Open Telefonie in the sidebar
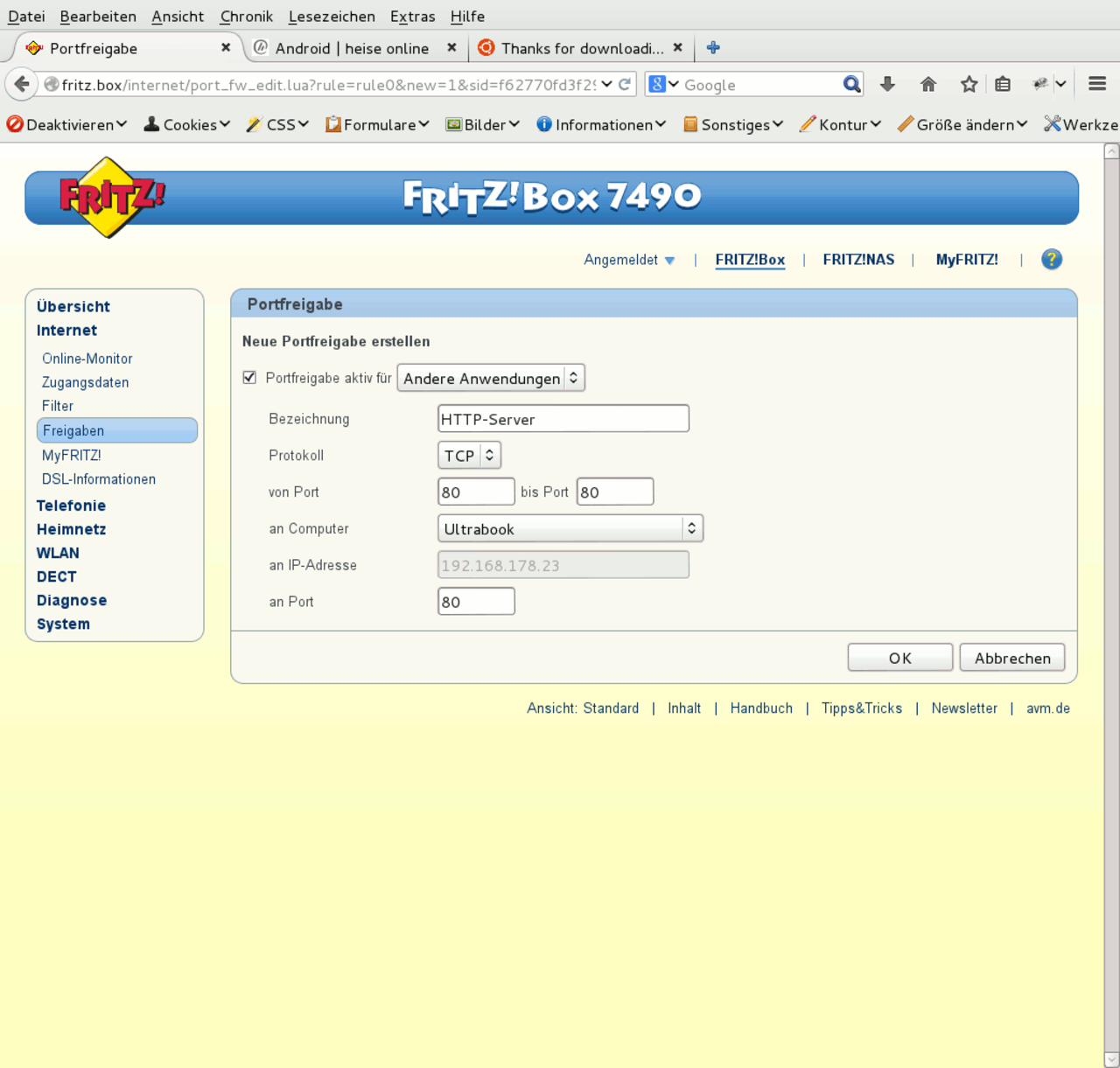 (71, 506)
